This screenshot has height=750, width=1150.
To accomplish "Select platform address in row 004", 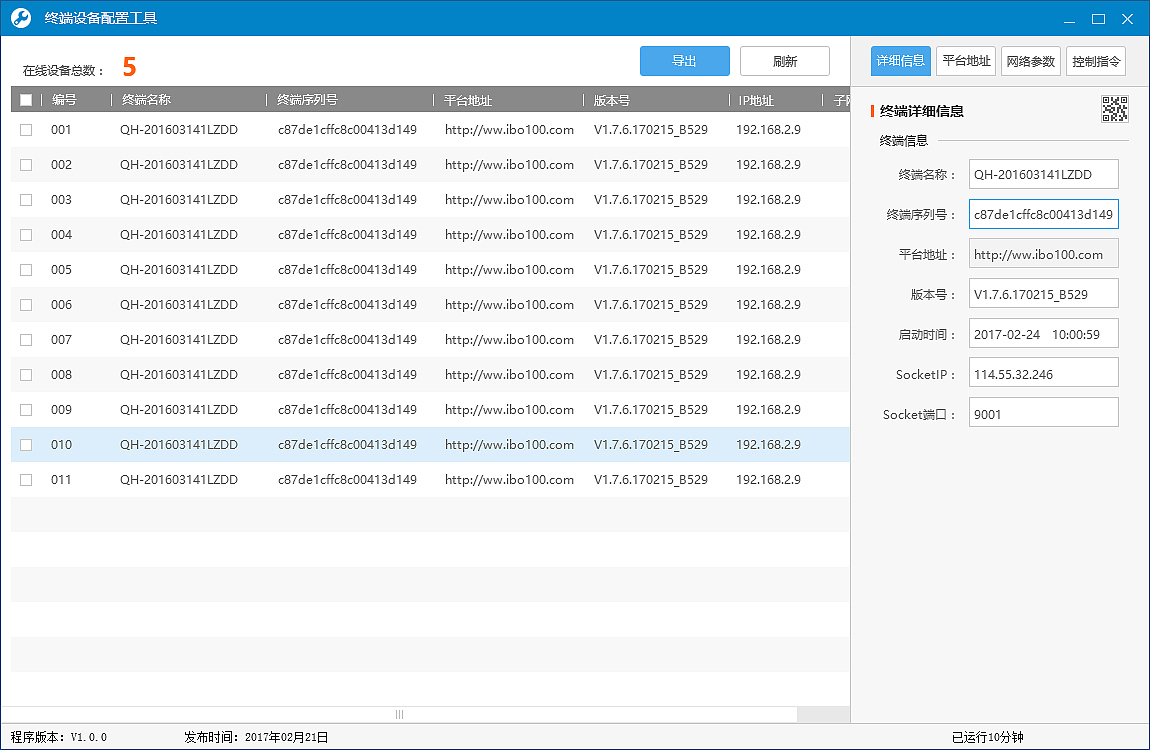I will [x=509, y=235].
